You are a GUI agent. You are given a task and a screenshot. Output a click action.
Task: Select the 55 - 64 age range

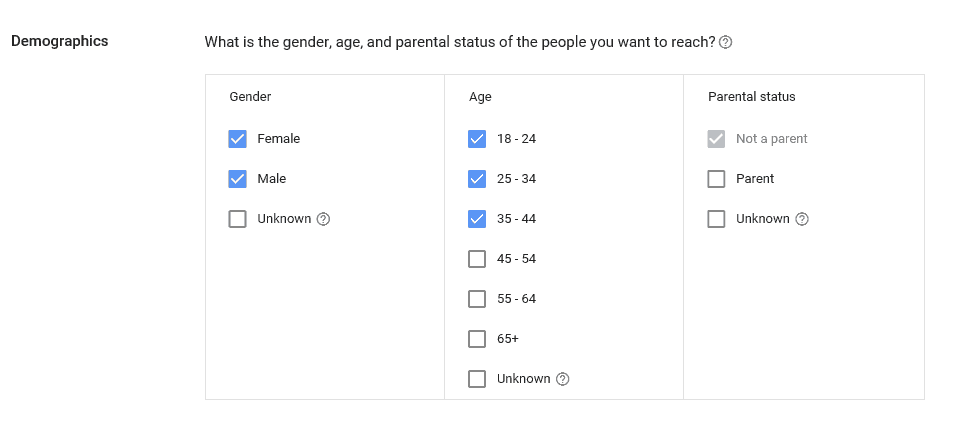[x=477, y=299]
